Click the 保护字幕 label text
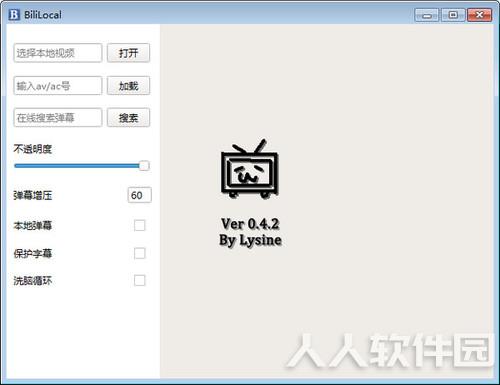This screenshot has height=385, width=500. click(33, 253)
